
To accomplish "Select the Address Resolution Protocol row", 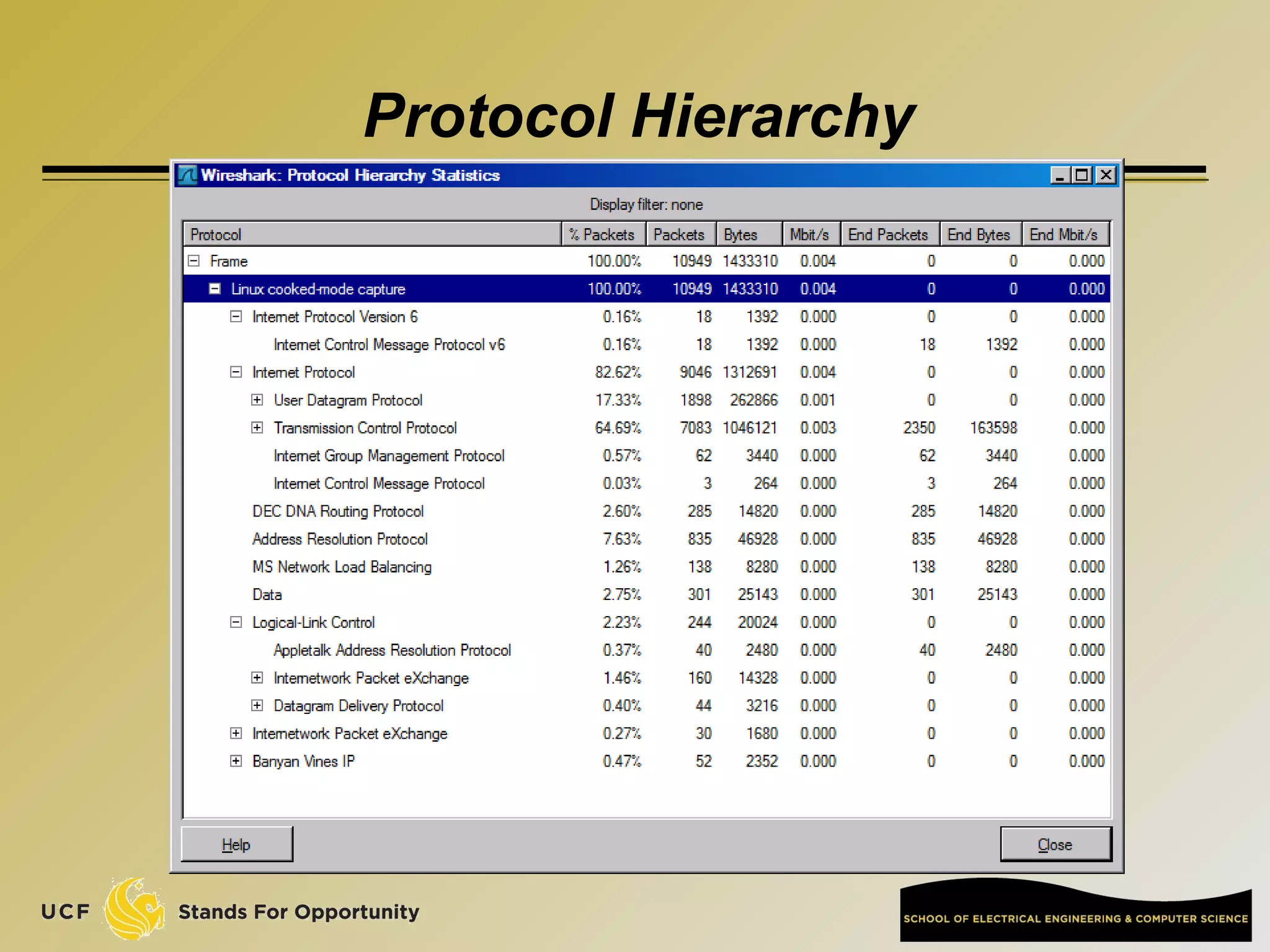I will (x=647, y=539).
